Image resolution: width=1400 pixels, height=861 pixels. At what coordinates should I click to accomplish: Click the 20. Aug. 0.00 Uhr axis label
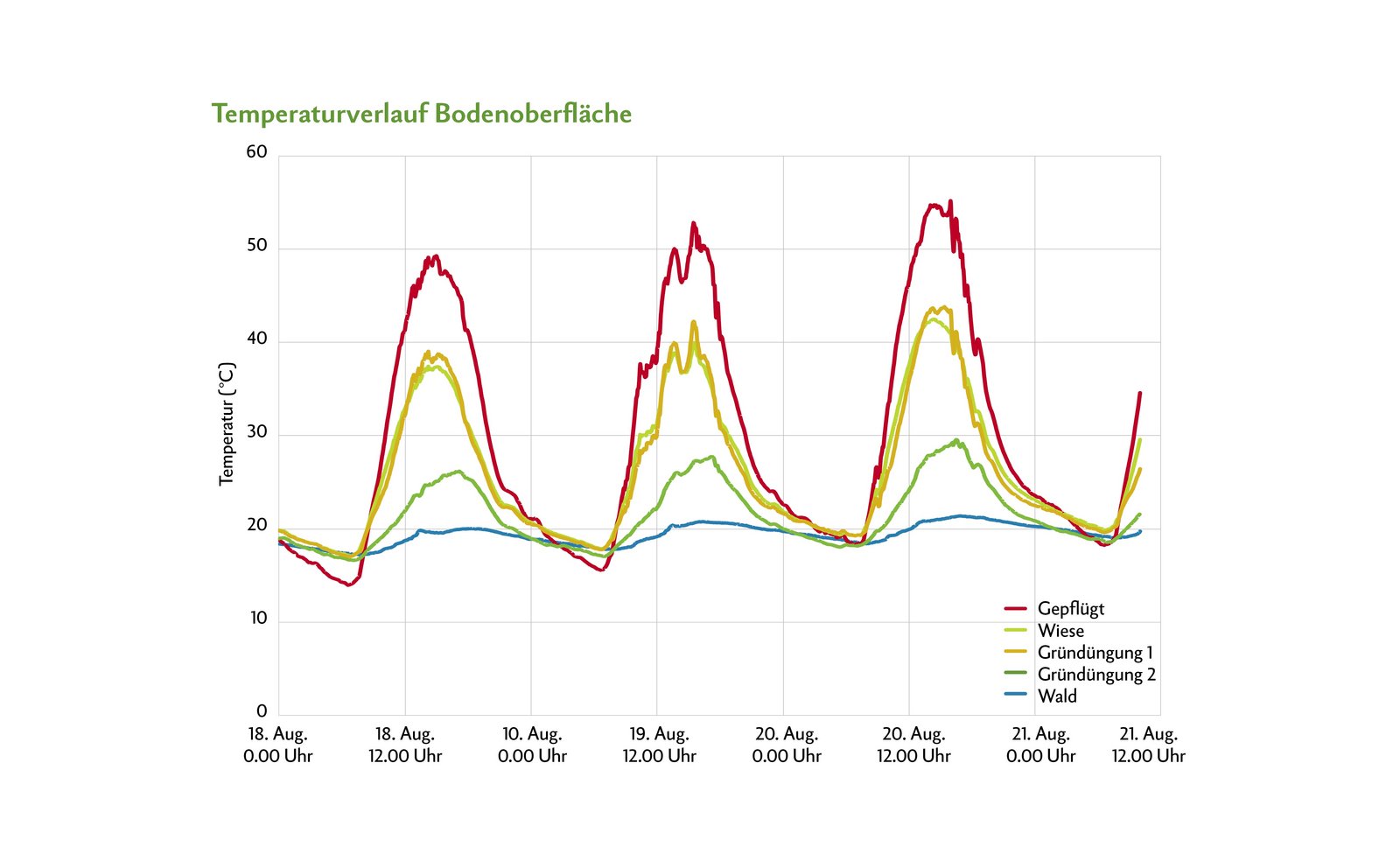tap(786, 745)
